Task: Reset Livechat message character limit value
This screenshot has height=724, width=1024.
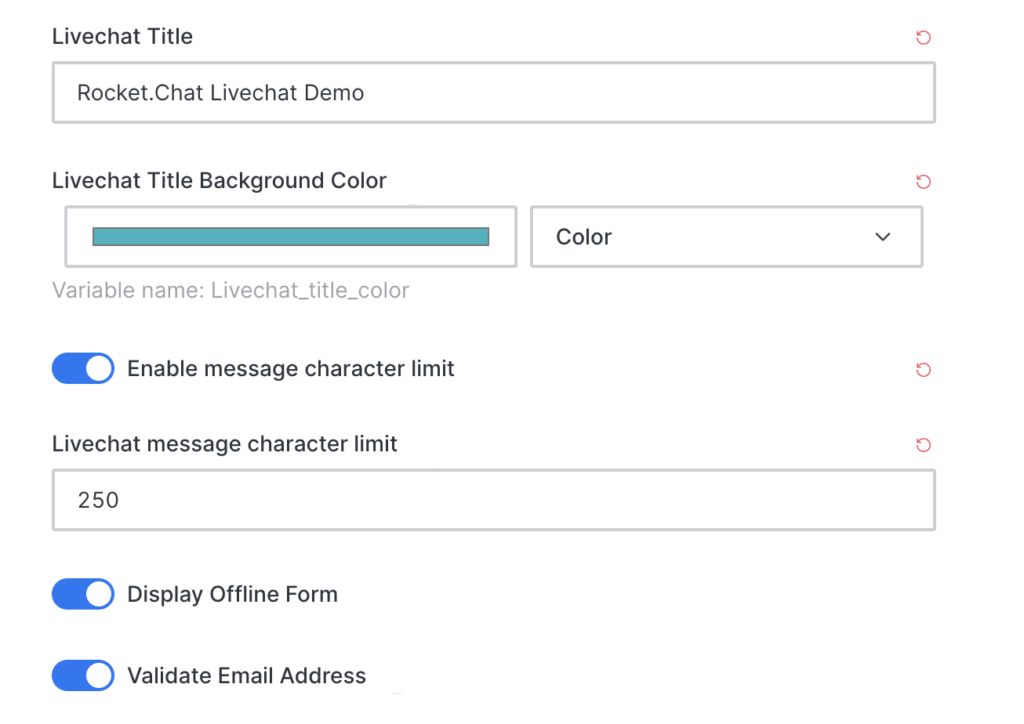Action: click(923, 445)
